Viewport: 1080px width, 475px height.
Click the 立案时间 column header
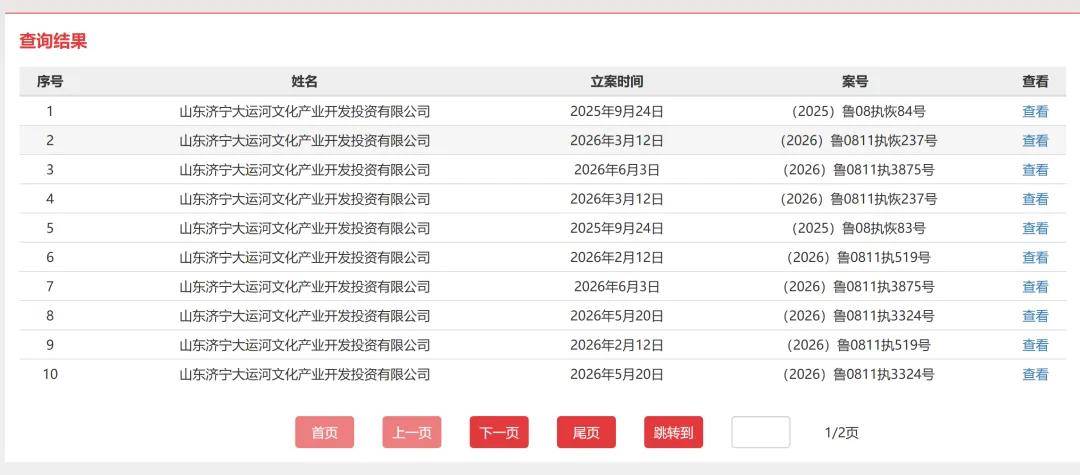tap(616, 82)
